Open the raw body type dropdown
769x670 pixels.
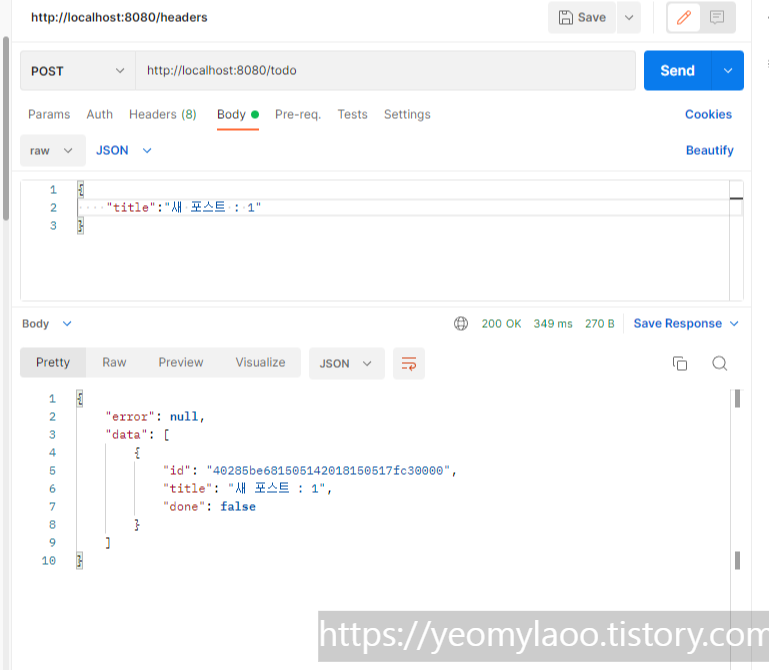[x=52, y=151]
